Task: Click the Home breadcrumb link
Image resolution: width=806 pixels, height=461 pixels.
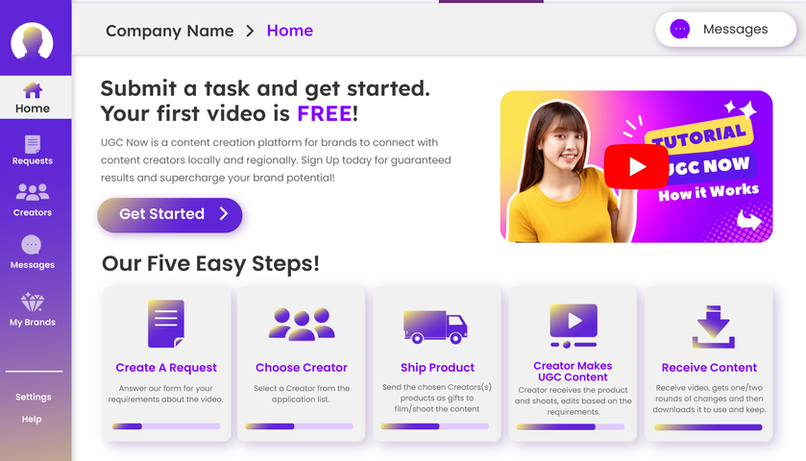Action: 290,31
